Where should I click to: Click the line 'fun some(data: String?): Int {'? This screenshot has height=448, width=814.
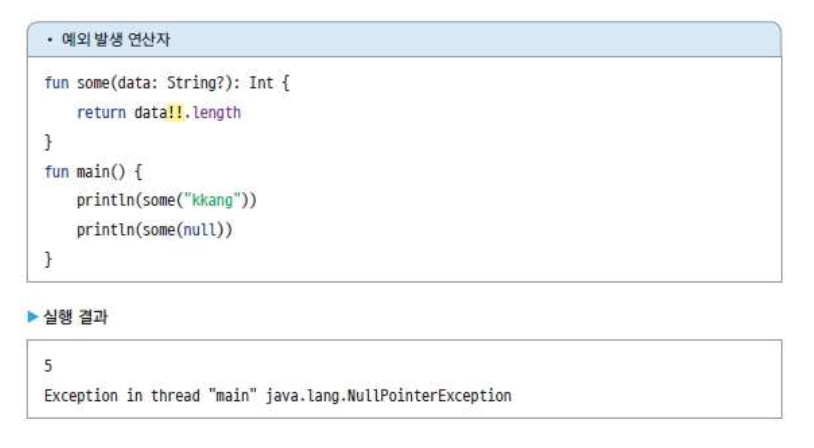[167, 83]
